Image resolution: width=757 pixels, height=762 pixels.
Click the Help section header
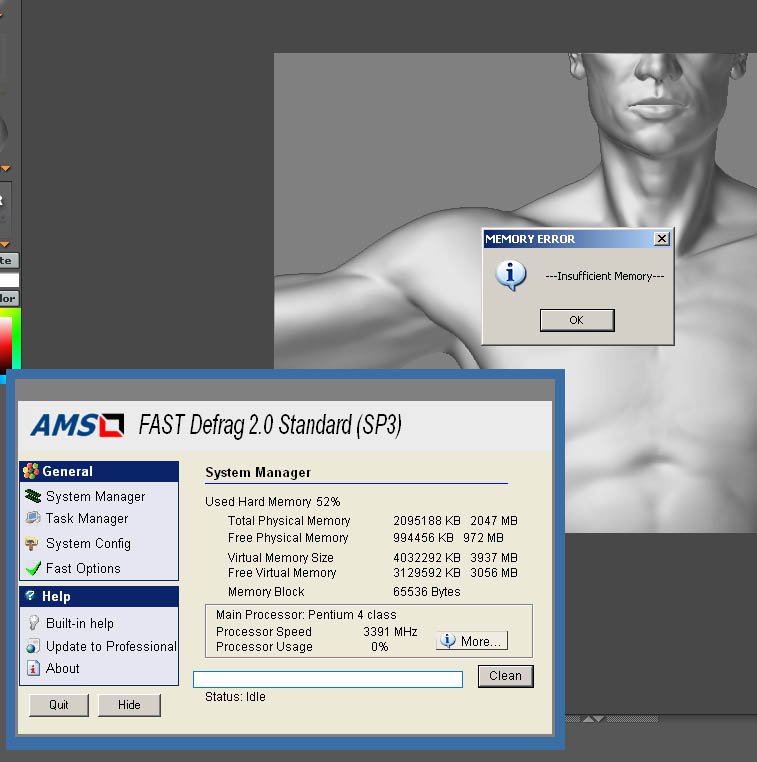(99, 596)
